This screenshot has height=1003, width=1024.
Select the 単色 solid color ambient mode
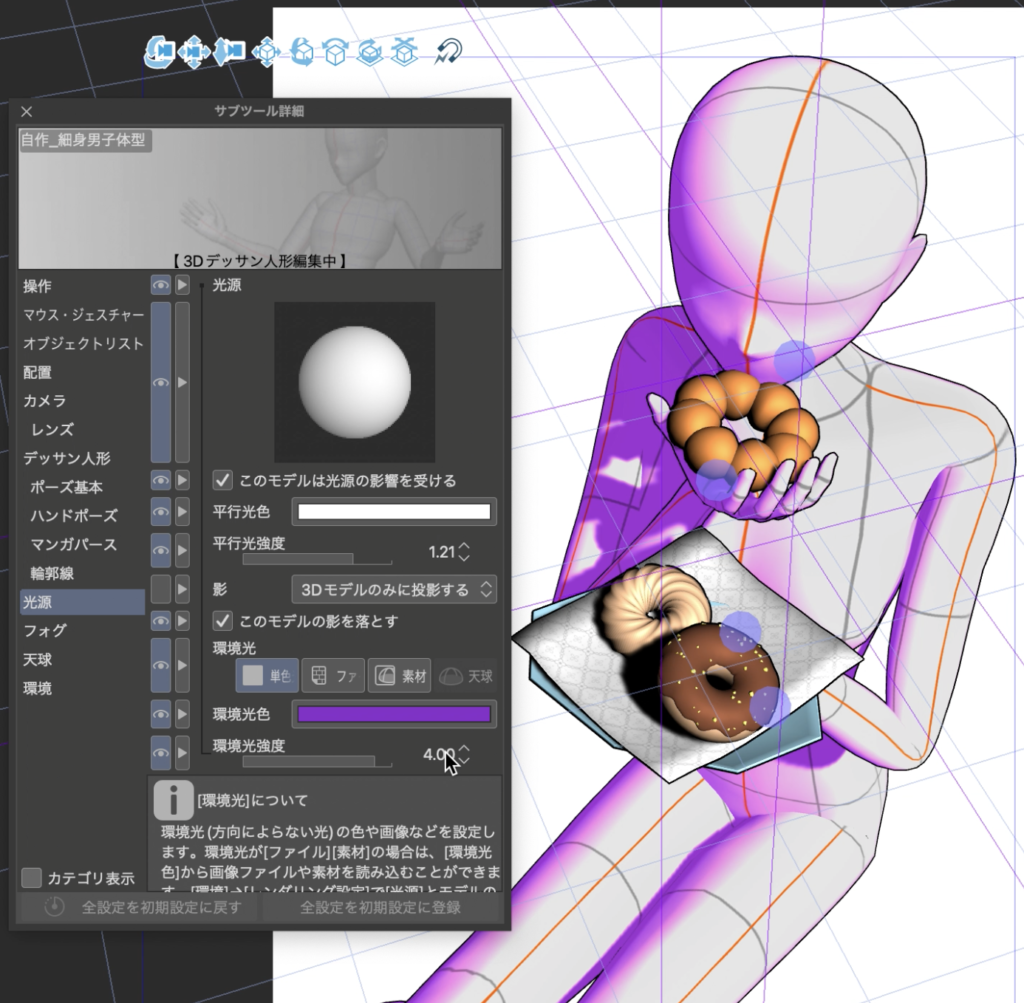click(267, 676)
